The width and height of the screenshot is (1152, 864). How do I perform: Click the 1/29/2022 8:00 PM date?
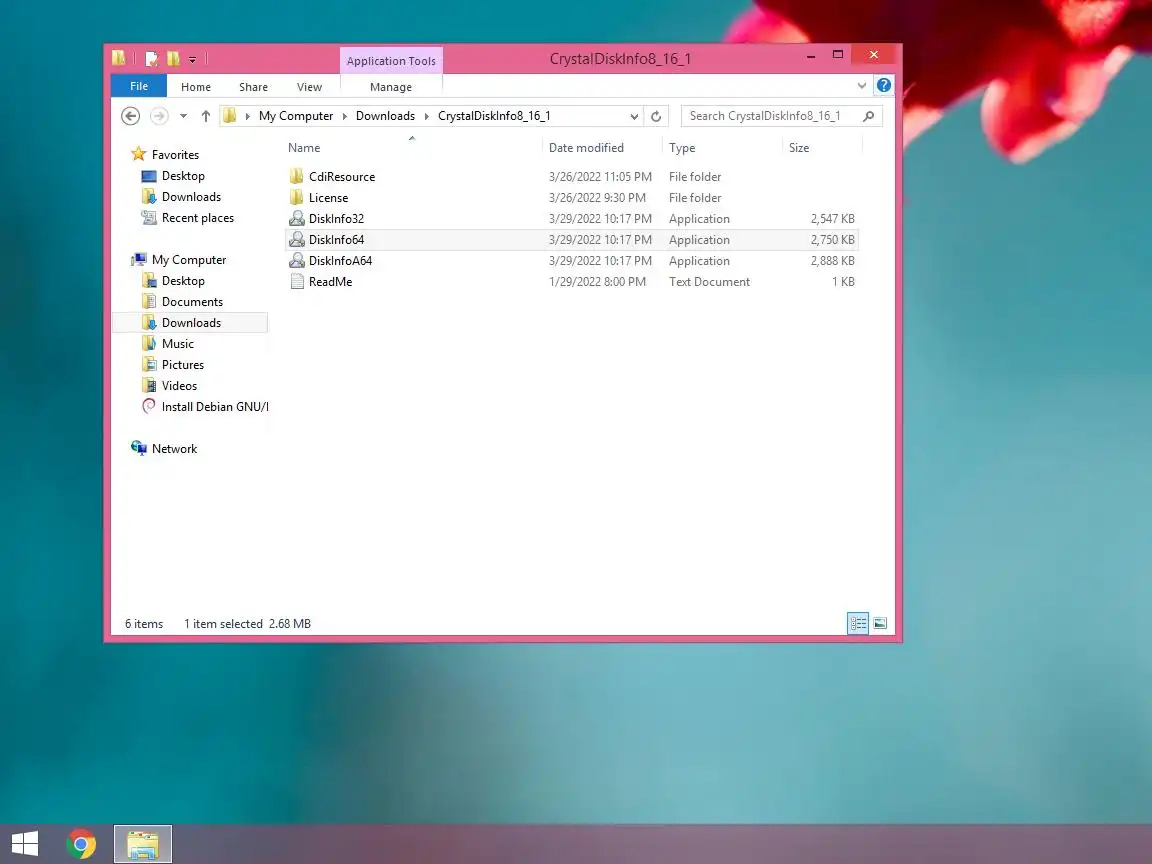click(597, 281)
